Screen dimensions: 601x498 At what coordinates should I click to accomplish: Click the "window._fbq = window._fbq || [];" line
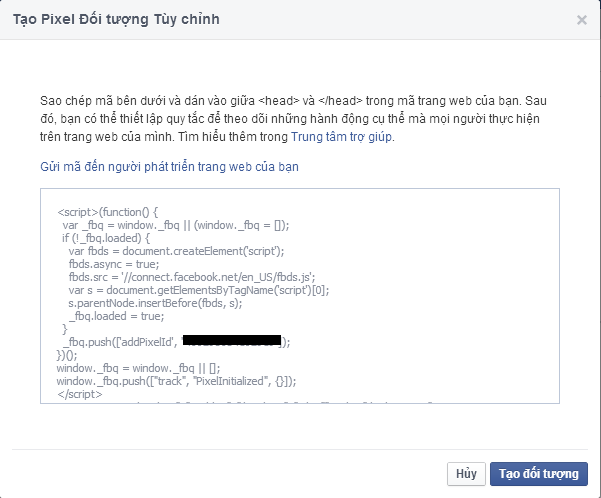point(138,368)
